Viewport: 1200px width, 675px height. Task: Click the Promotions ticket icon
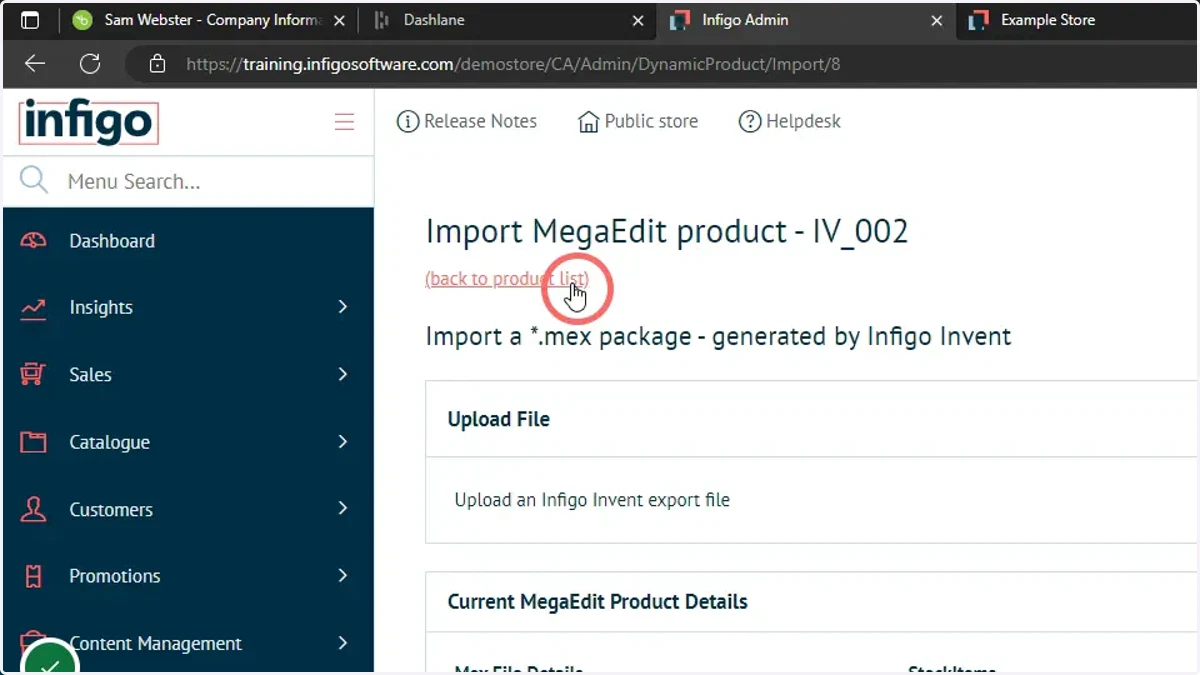click(34, 576)
